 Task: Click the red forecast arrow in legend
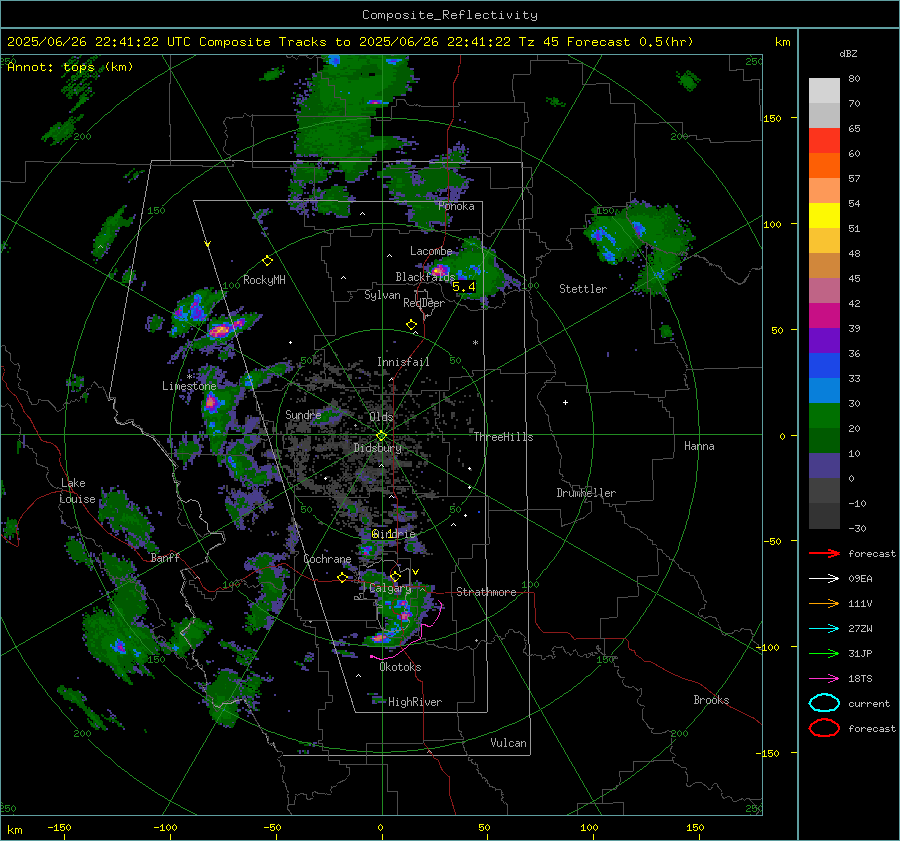tap(824, 553)
